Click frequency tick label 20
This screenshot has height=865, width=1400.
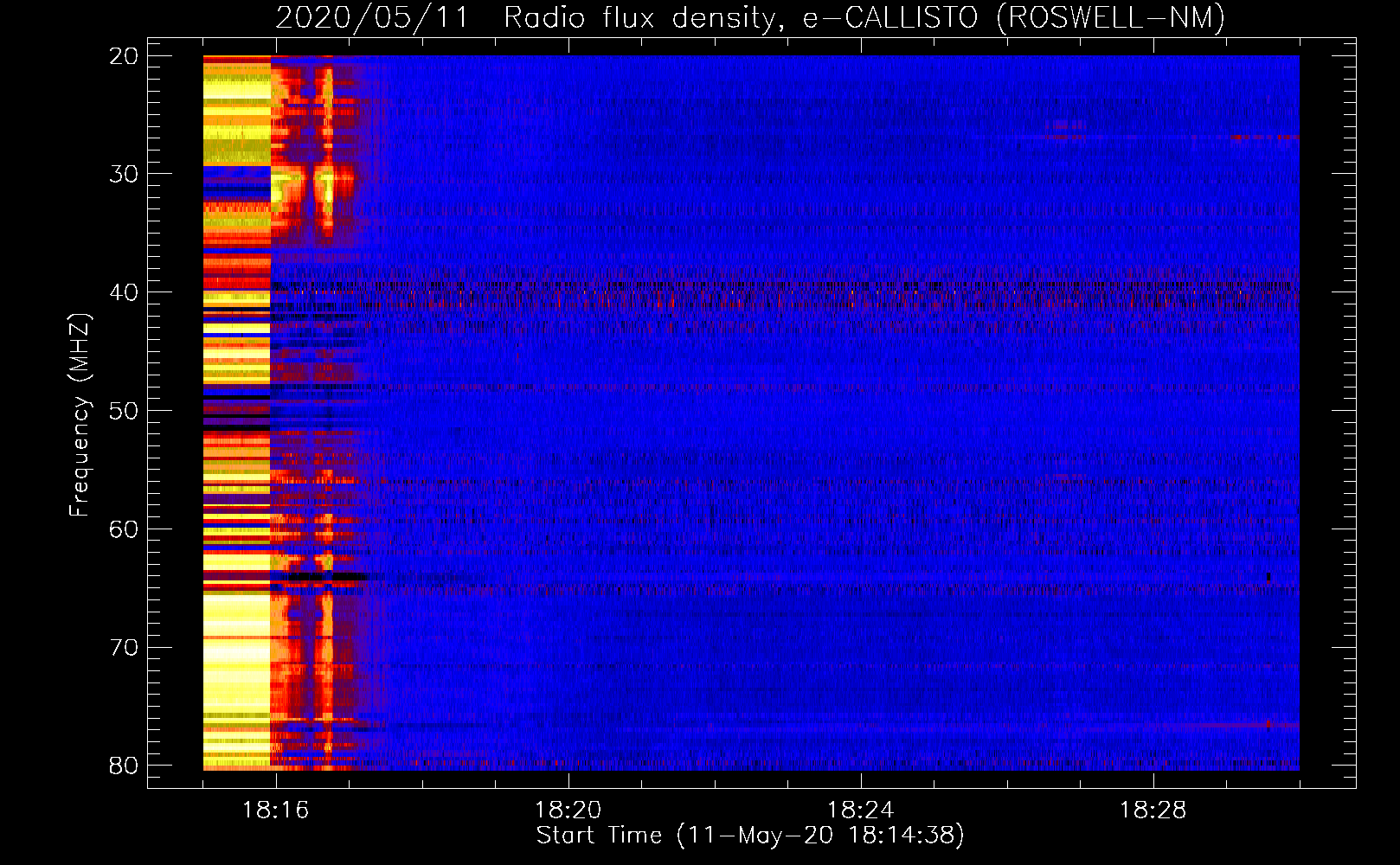point(124,56)
